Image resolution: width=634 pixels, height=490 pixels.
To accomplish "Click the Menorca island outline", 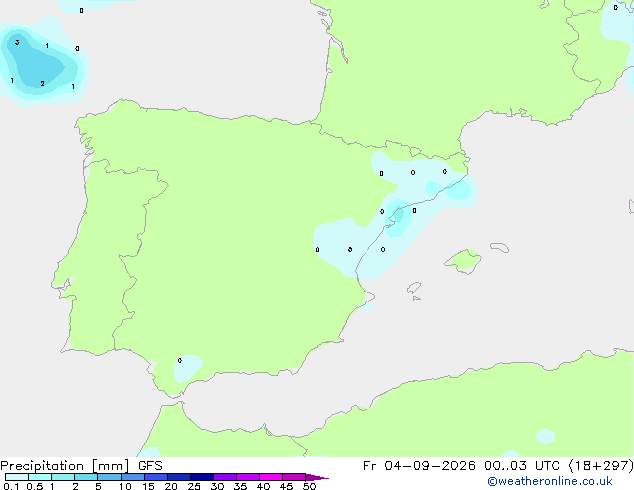I will (499, 247).
